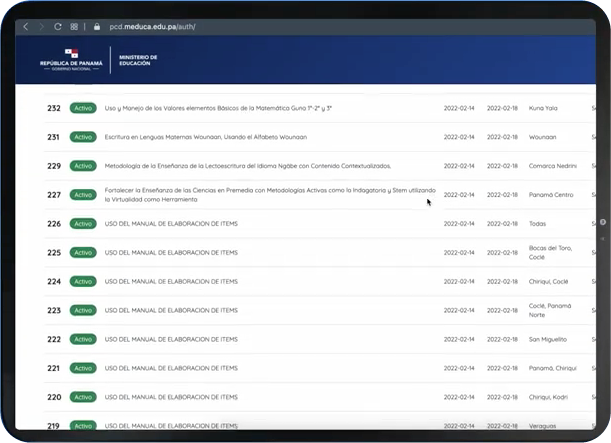Open 'USO DEL MANUAL' title in row 221
The image size is (611, 443).
point(171,368)
